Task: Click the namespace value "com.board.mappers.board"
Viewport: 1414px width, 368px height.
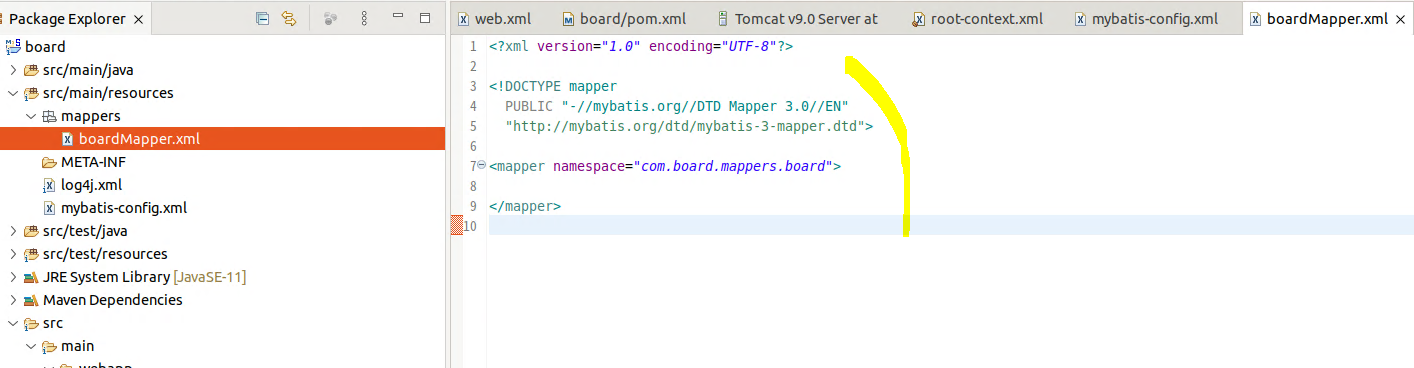Action: pos(733,167)
